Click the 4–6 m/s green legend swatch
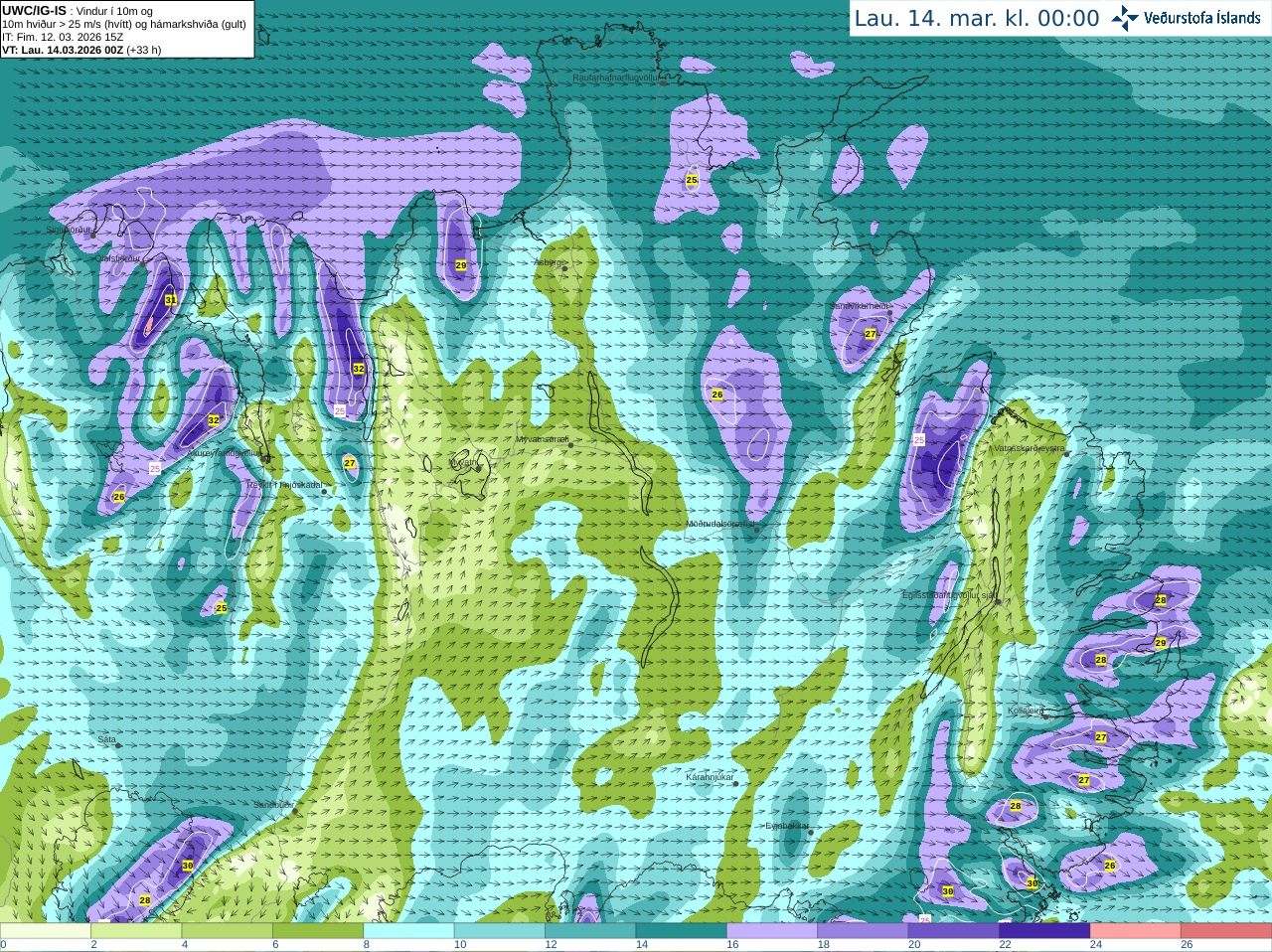Image resolution: width=1272 pixels, height=952 pixels. click(228, 931)
